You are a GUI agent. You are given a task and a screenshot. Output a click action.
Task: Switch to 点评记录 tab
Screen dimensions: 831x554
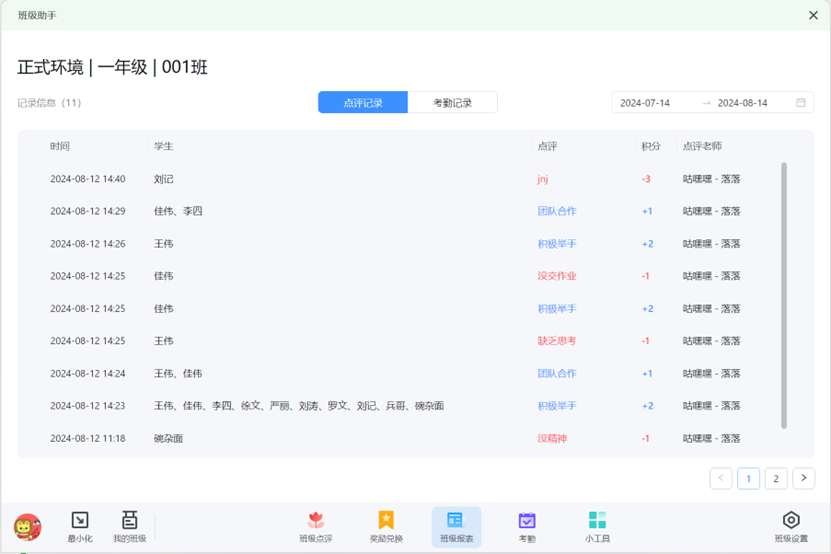pyautogui.click(x=363, y=103)
